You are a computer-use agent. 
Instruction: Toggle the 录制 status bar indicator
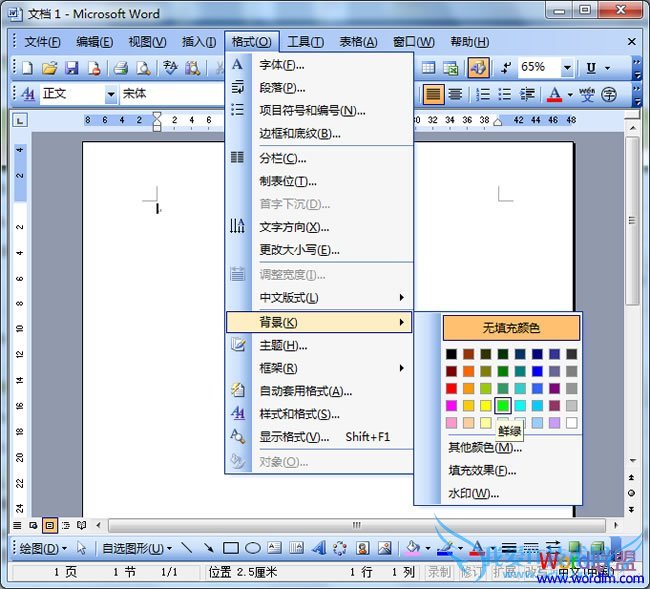439,572
